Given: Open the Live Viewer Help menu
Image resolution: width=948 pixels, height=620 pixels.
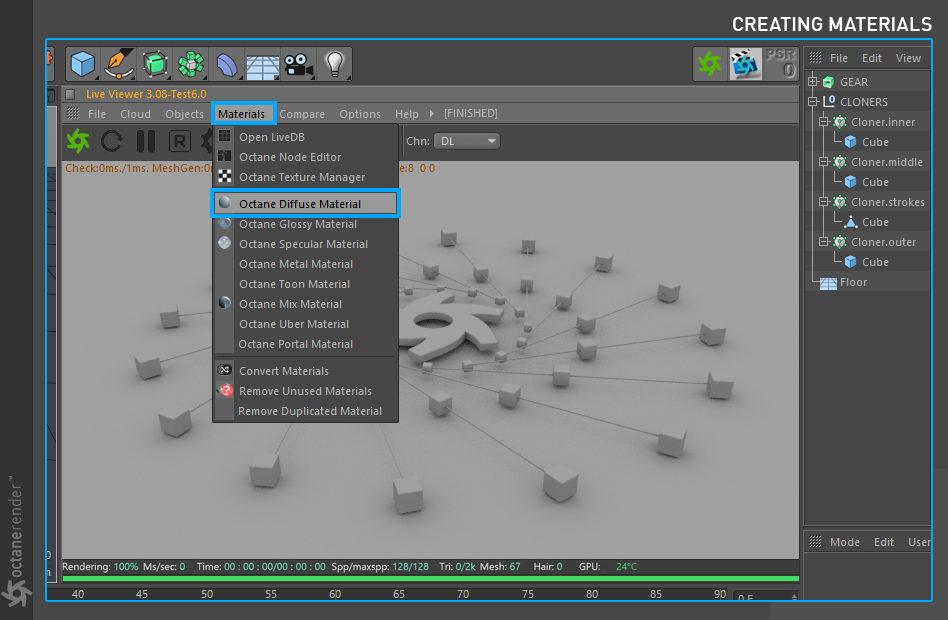Looking at the screenshot, I should (406, 114).
